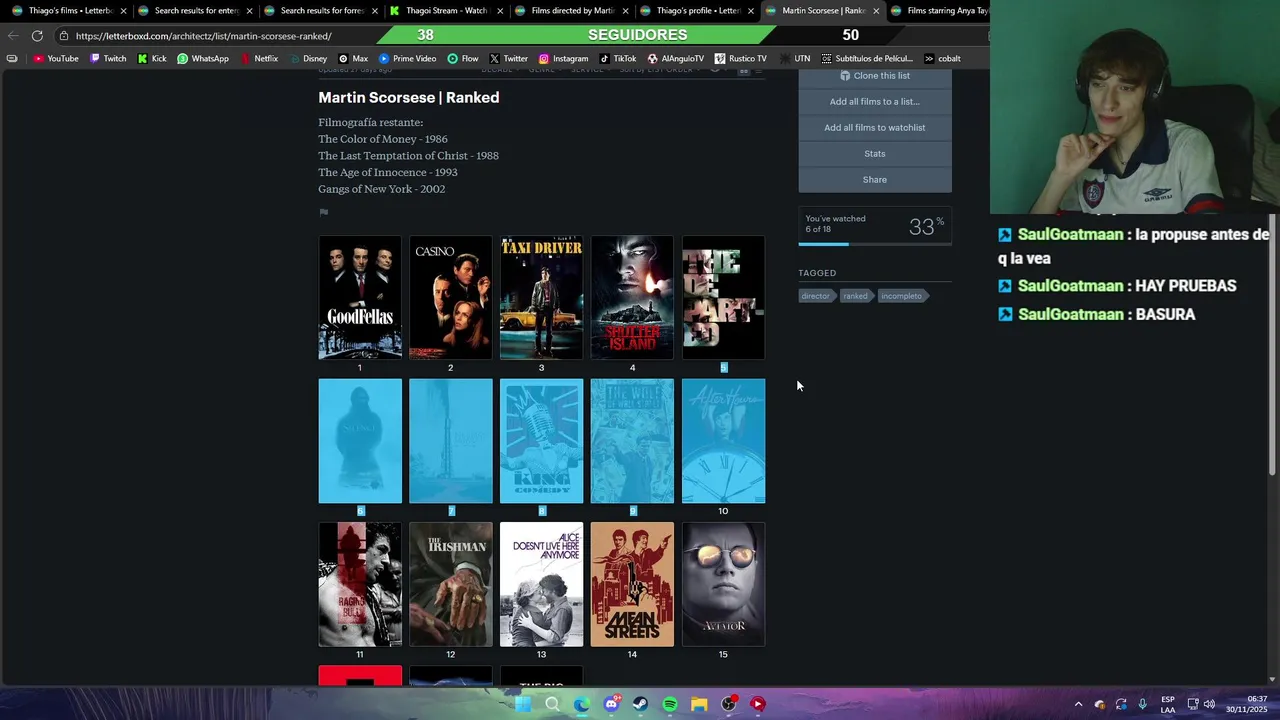Image resolution: width=1280 pixels, height=720 pixels.
Task: Open File Explorer from the taskbar
Action: click(x=699, y=704)
